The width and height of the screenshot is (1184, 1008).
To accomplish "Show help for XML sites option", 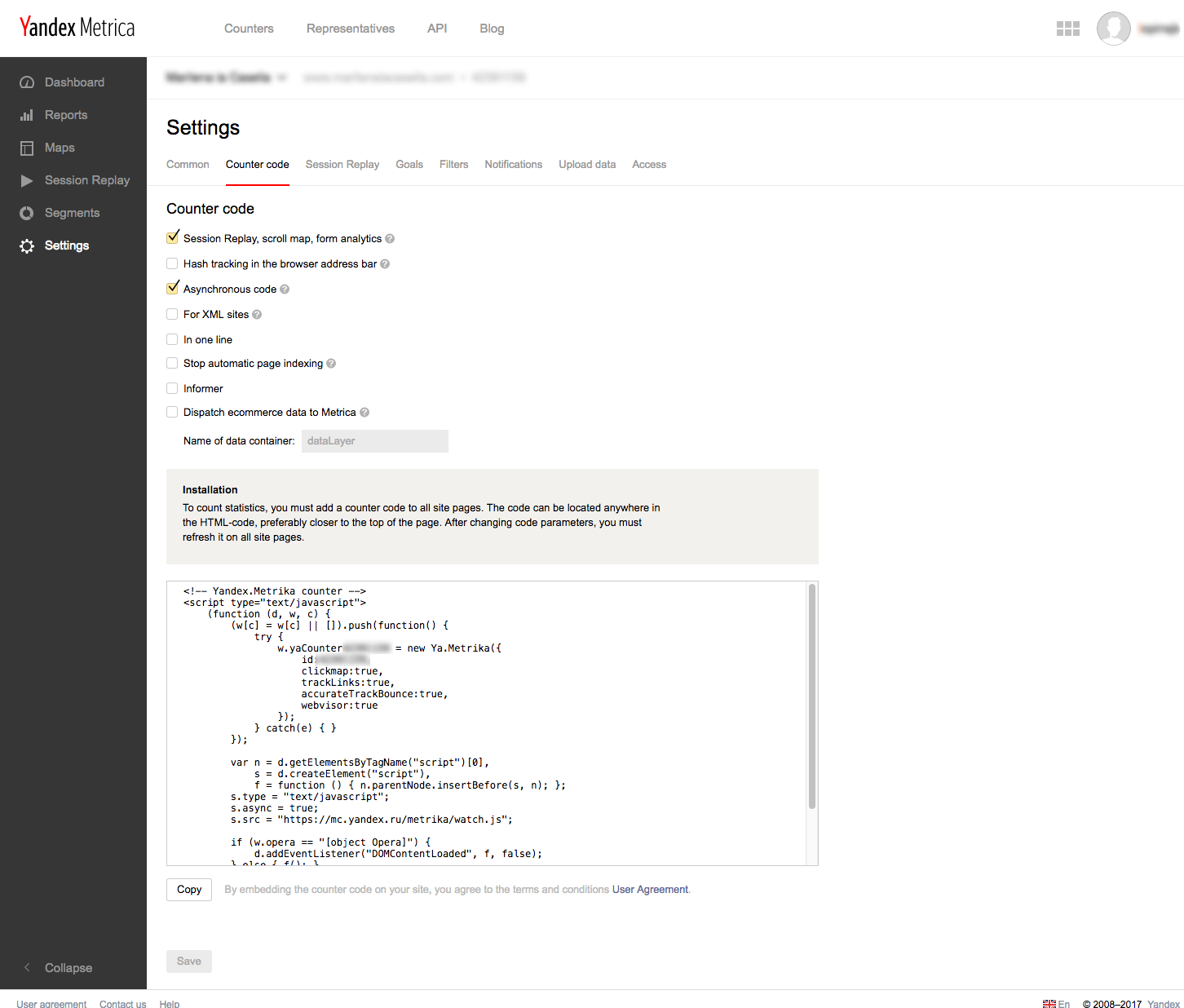I will point(257,315).
